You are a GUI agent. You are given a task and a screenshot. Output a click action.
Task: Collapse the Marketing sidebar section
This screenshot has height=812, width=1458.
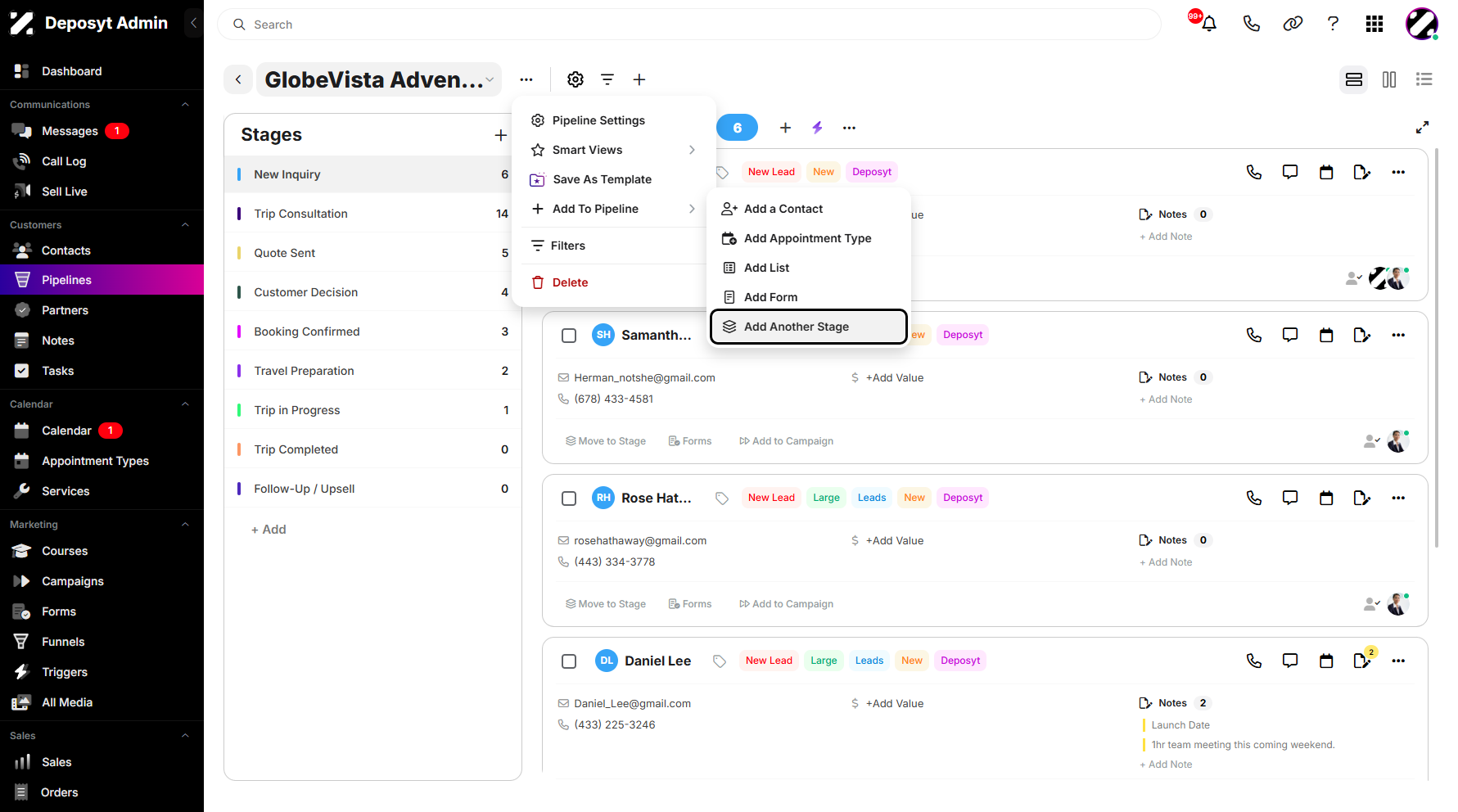[x=185, y=525]
